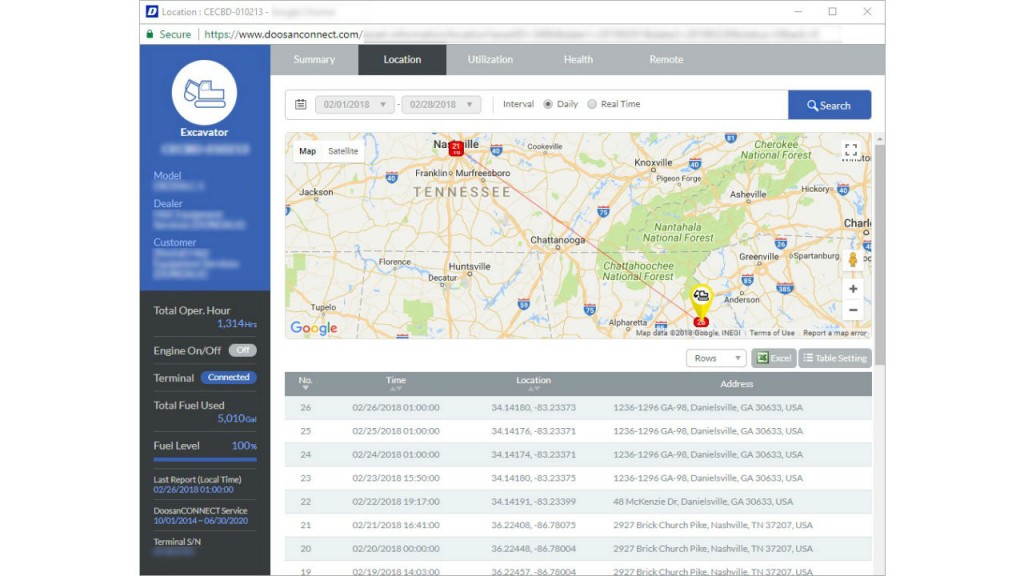
Task: Open the Rows dropdown
Action: (x=716, y=358)
